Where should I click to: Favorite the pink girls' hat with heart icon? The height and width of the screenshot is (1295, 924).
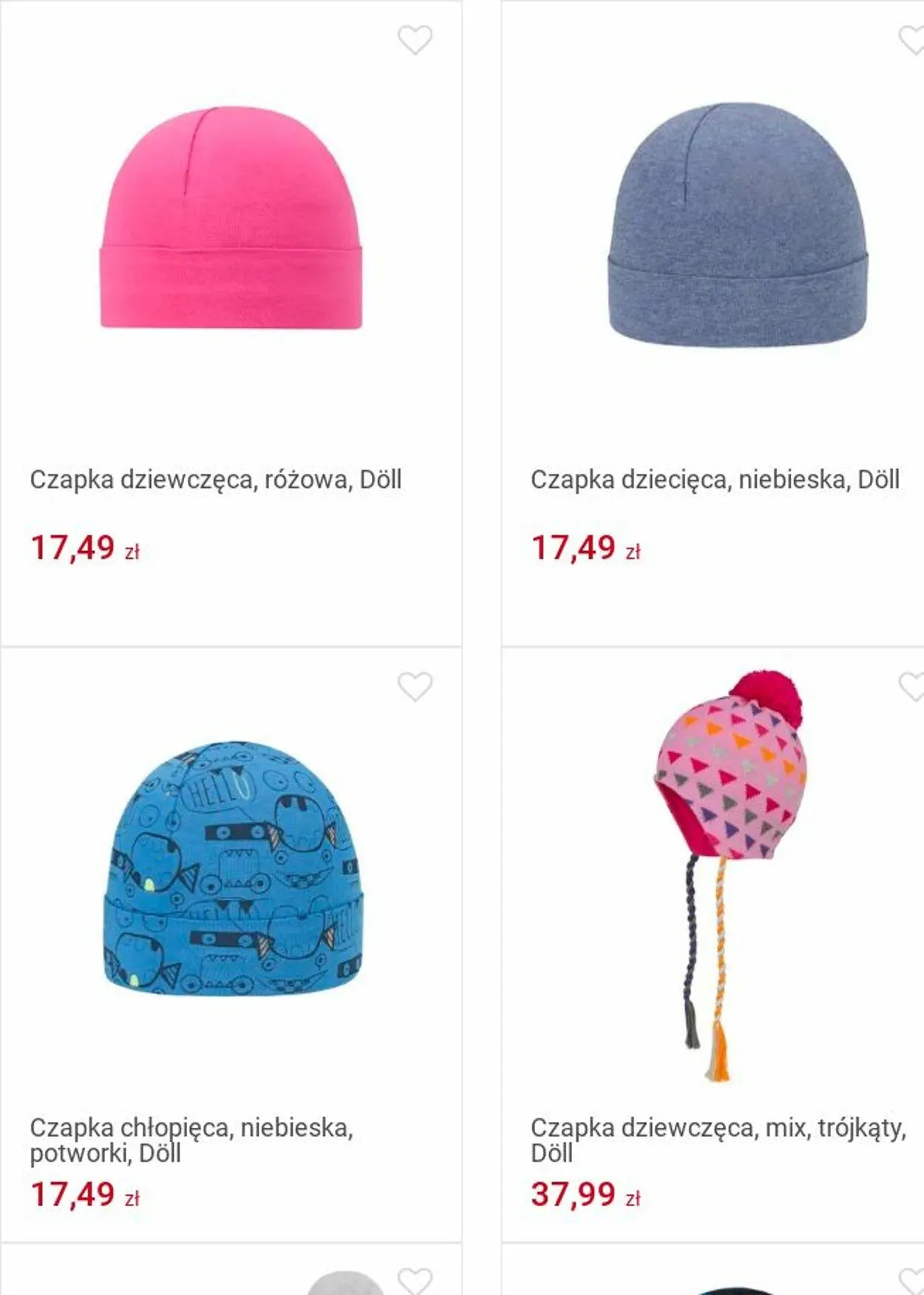click(x=415, y=40)
